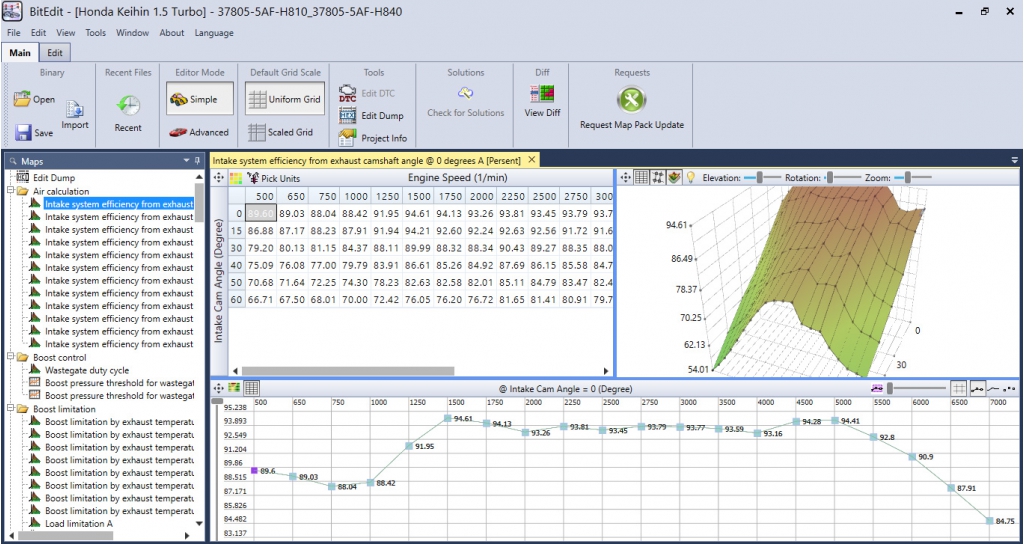The width and height of the screenshot is (1024, 544).
Task: Toggle table color heatmap icon beside Pick Units
Action: pos(236,178)
